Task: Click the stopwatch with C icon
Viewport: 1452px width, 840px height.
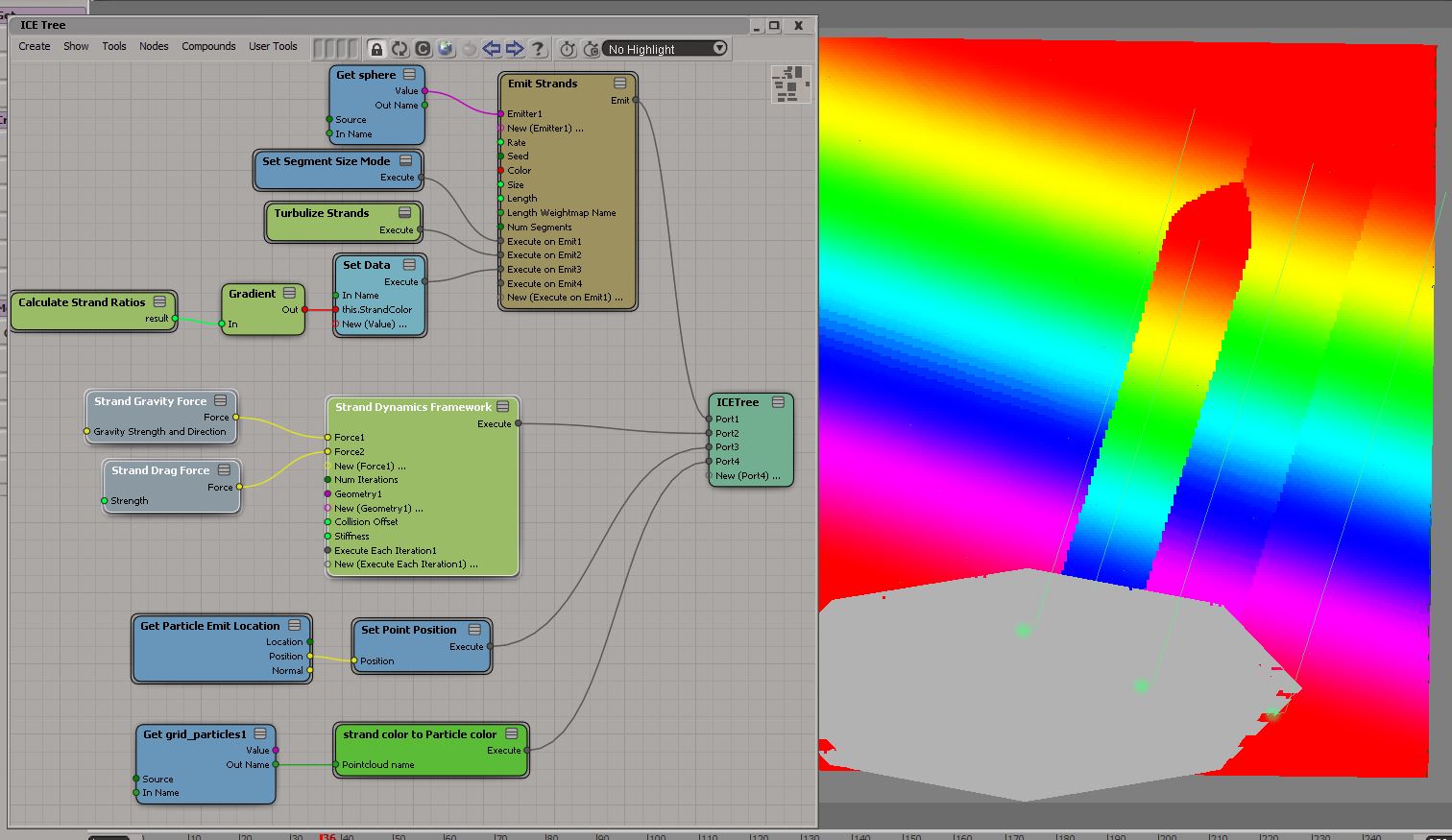Action: coord(591,49)
